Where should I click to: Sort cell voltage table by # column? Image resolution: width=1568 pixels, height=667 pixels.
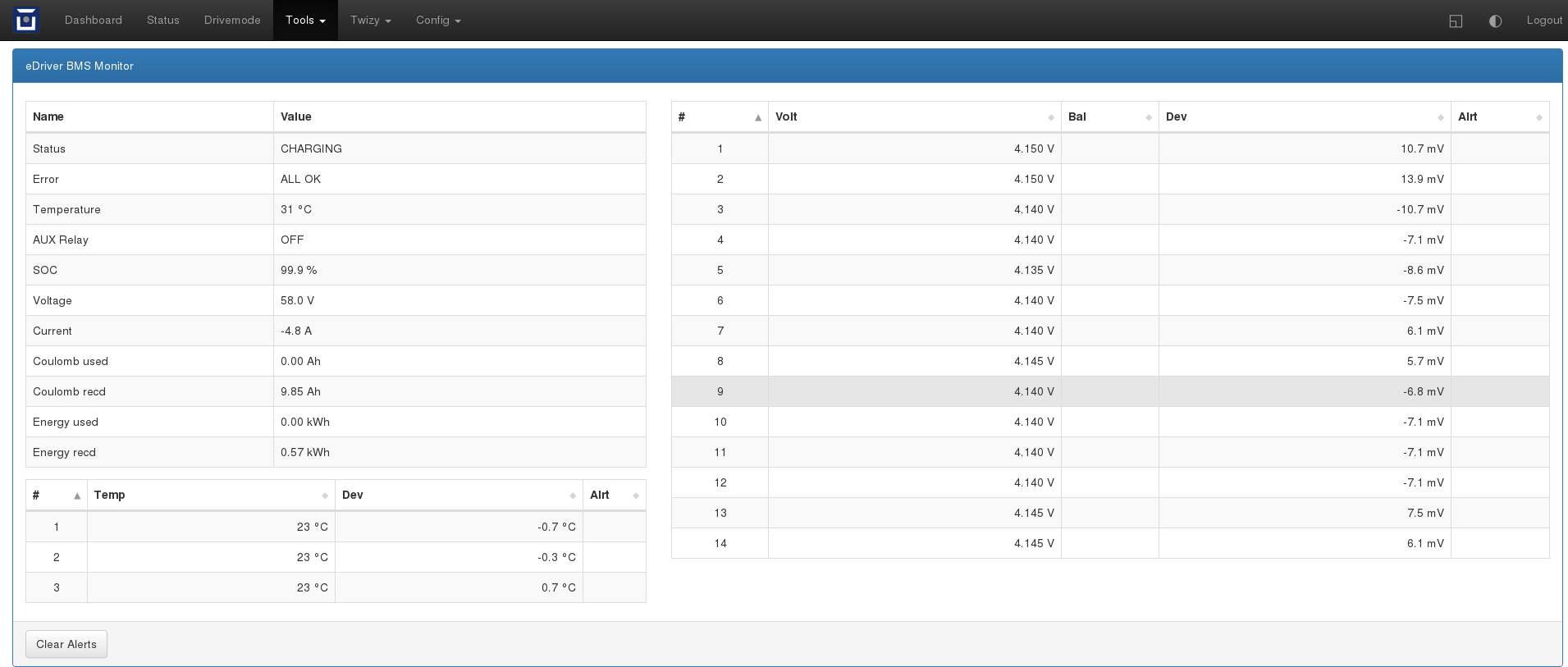719,116
